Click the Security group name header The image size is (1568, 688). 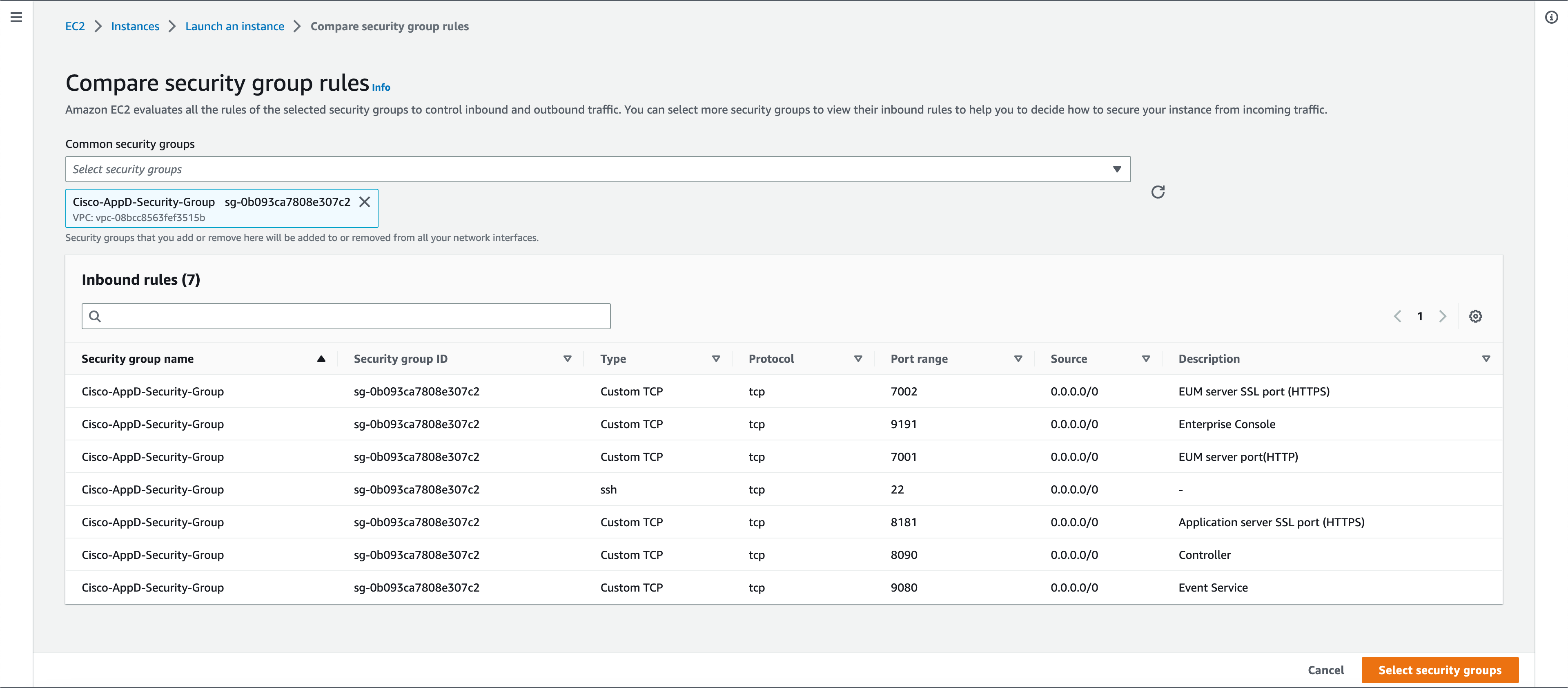138,359
